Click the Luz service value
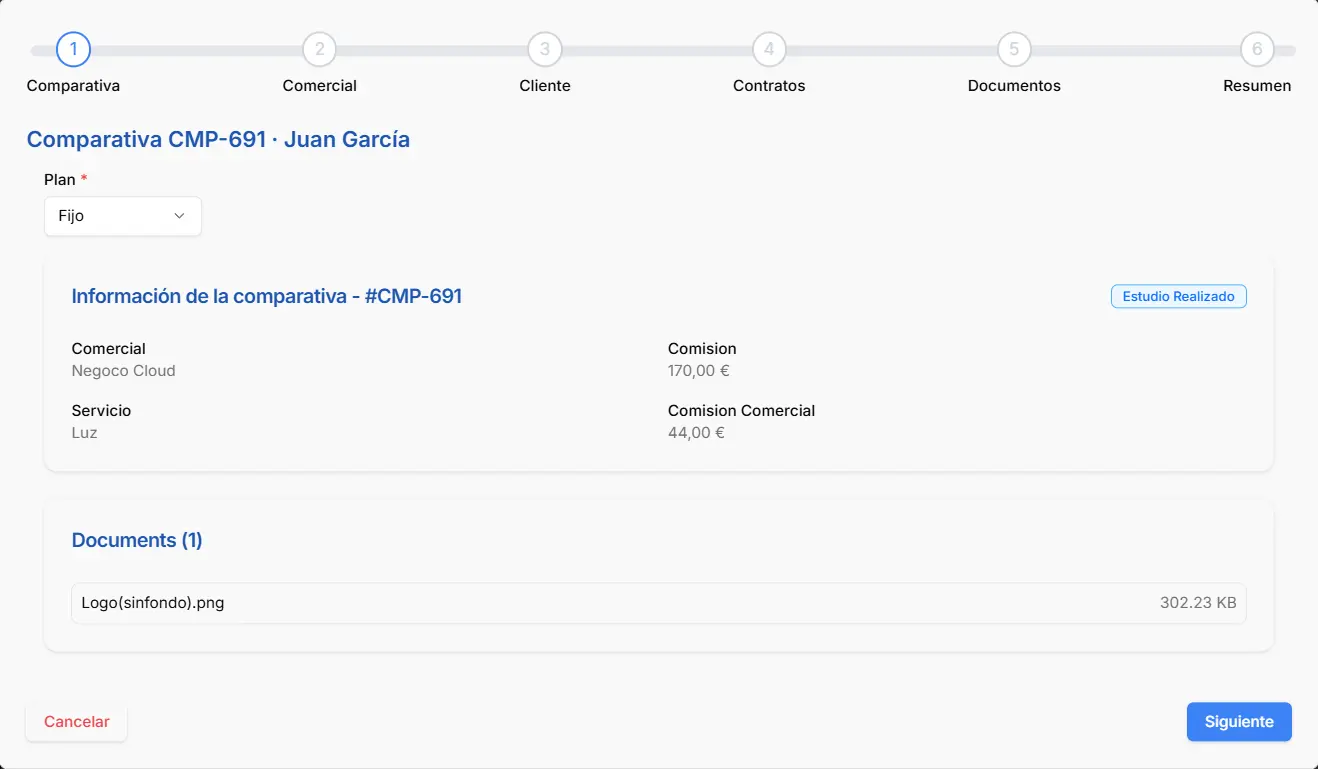Viewport: 1318px width, 769px height. pos(84,433)
